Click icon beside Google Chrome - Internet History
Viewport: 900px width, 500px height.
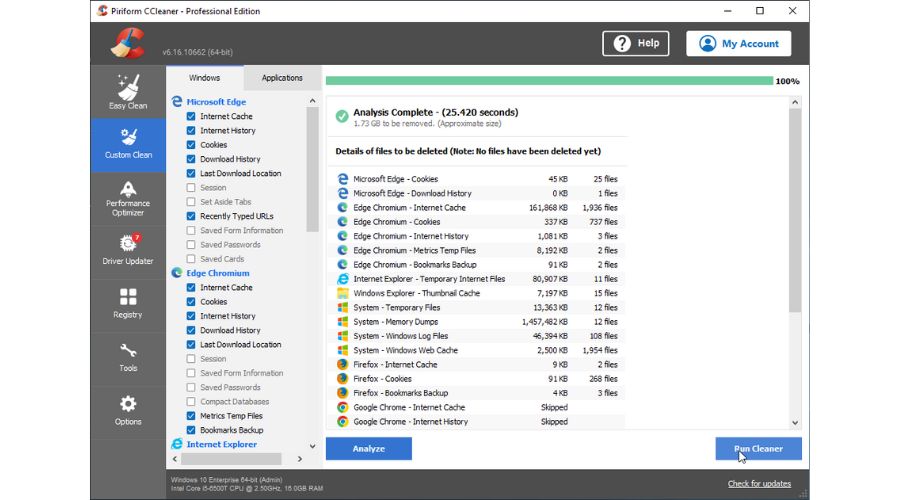coord(343,421)
